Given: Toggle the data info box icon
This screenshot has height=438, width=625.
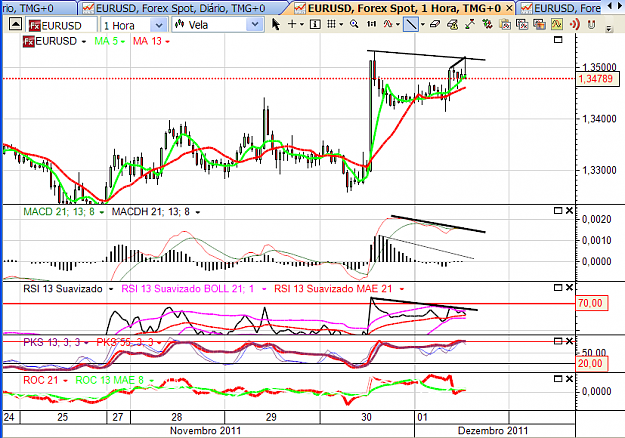Looking at the screenshot, I should (x=315, y=25).
